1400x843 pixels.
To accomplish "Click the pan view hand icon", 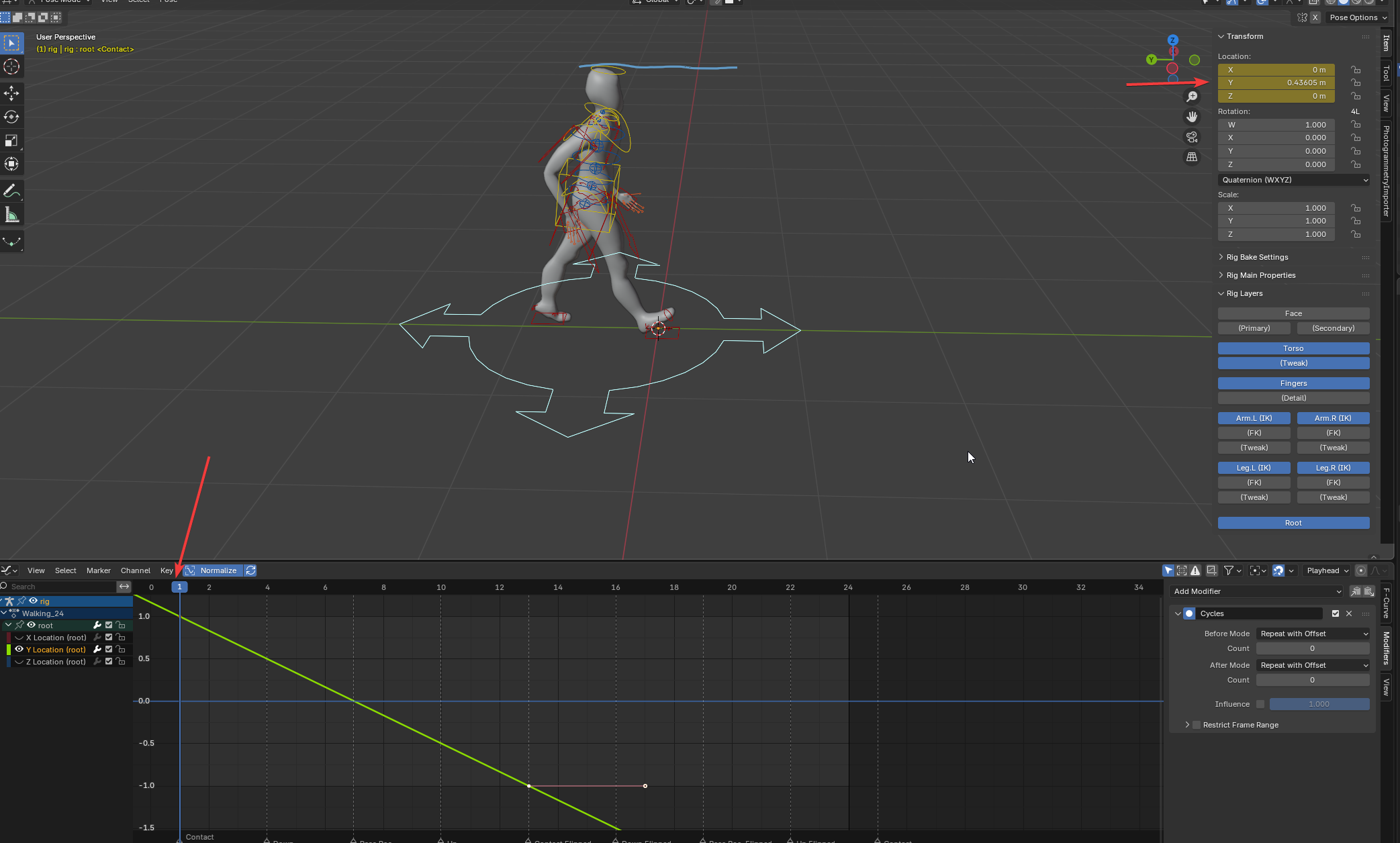I will [1192, 117].
